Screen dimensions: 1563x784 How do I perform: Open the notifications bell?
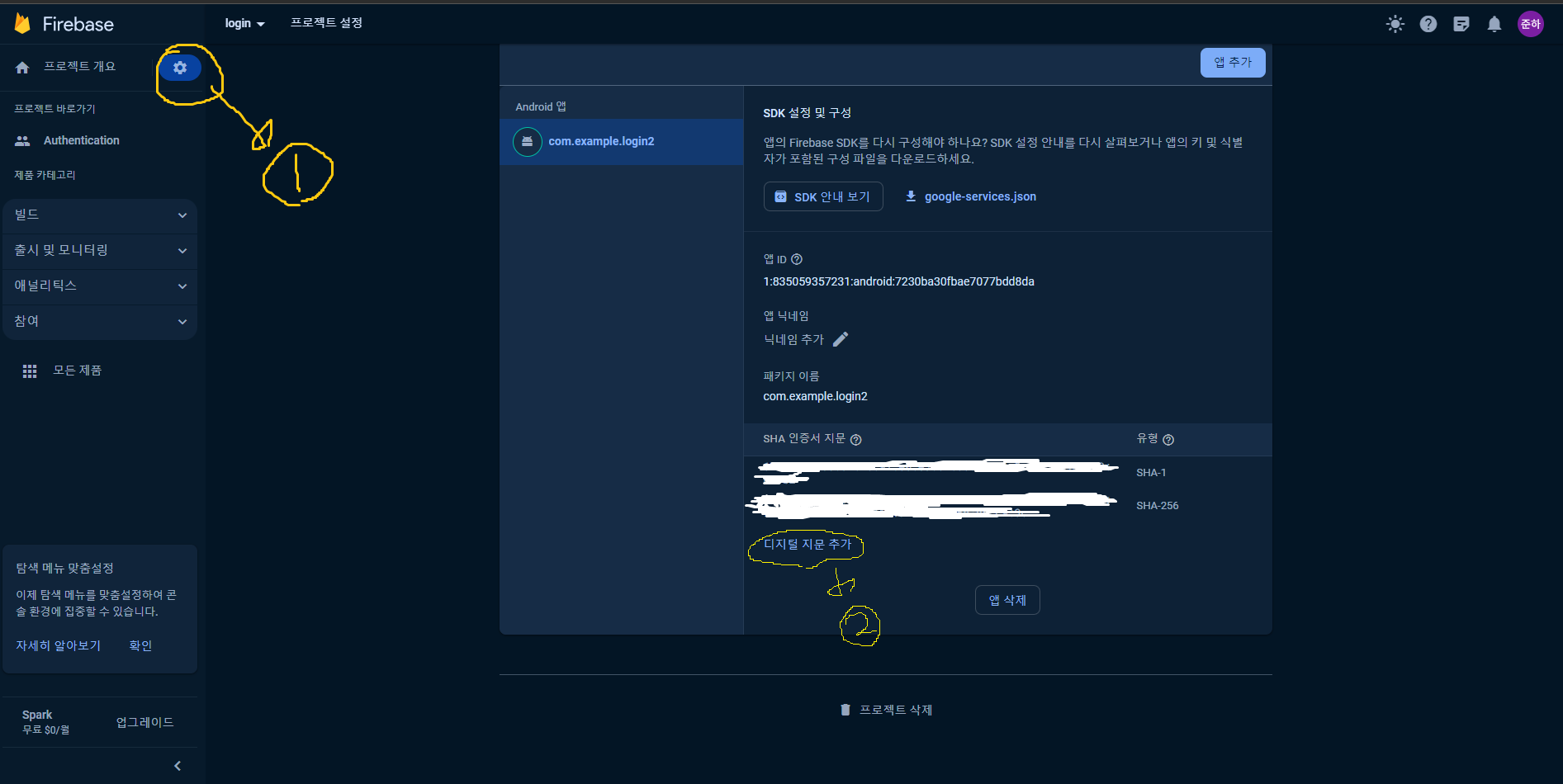point(1494,24)
